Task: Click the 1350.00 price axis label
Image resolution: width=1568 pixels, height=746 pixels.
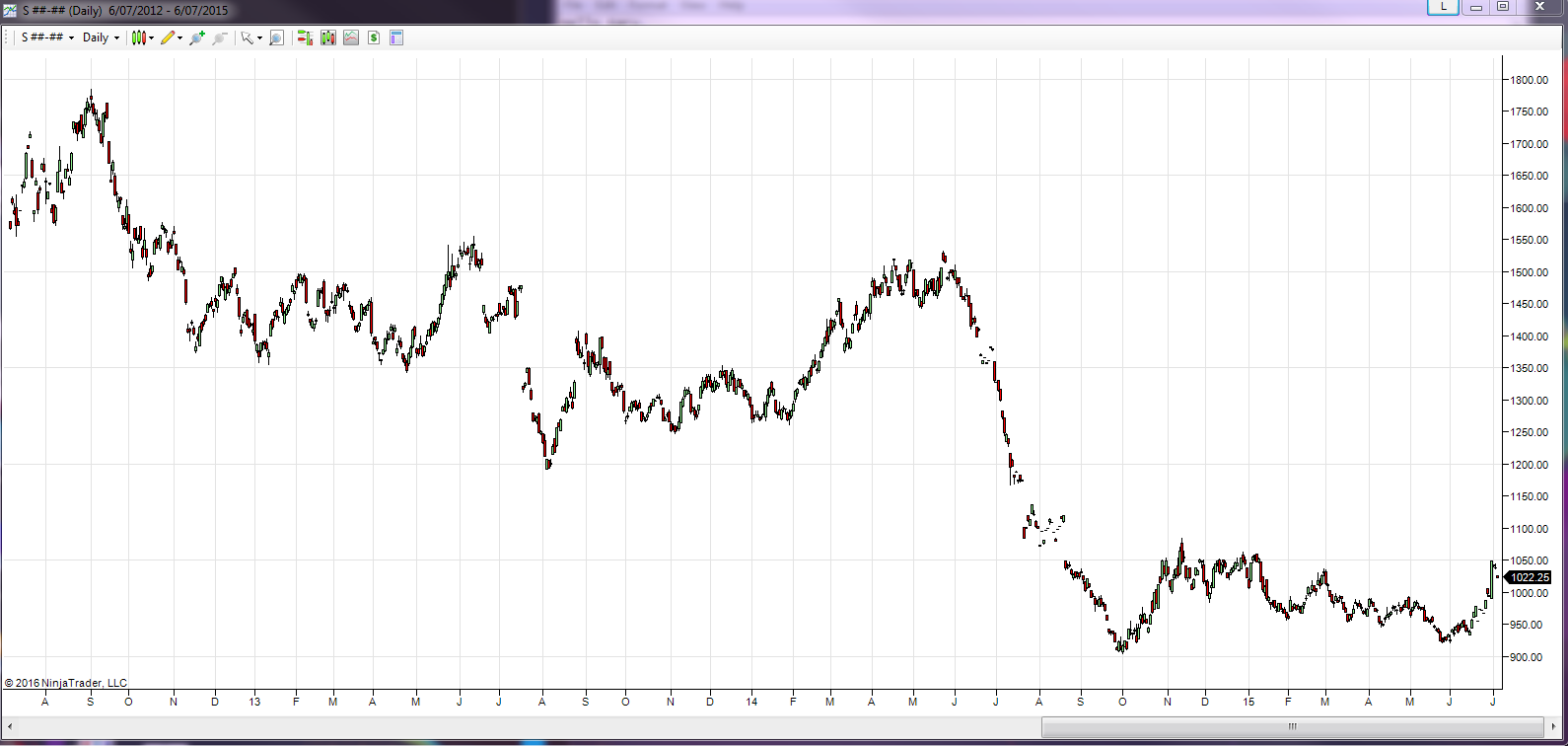Action: (1529, 368)
